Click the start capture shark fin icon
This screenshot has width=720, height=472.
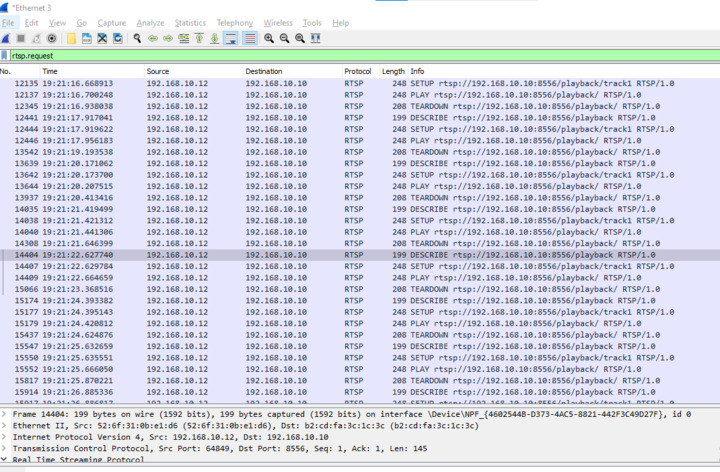click(x=7, y=38)
